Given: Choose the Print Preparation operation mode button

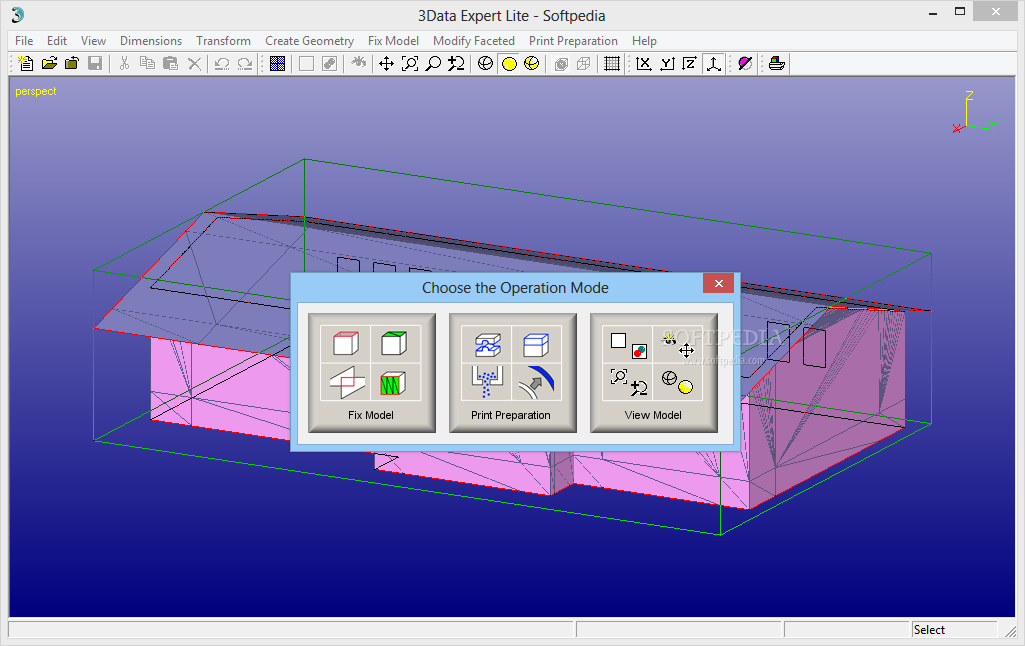Looking at the screenshot, I should (x=512, y=373).
